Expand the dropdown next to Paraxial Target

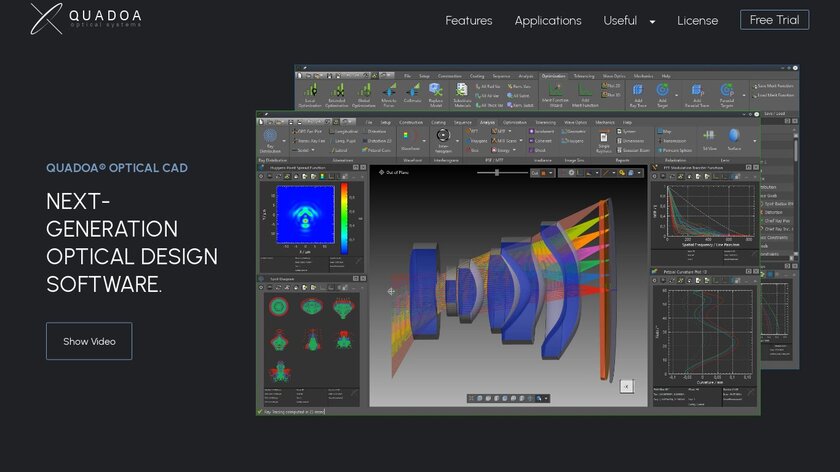point(744,95)
